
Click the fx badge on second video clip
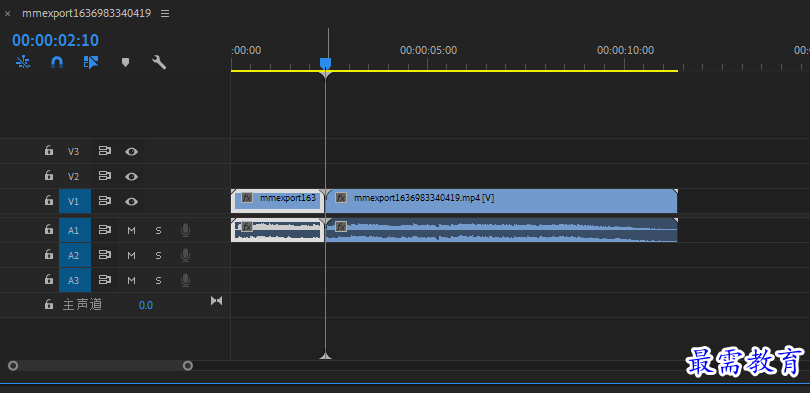tap(341, 198)
